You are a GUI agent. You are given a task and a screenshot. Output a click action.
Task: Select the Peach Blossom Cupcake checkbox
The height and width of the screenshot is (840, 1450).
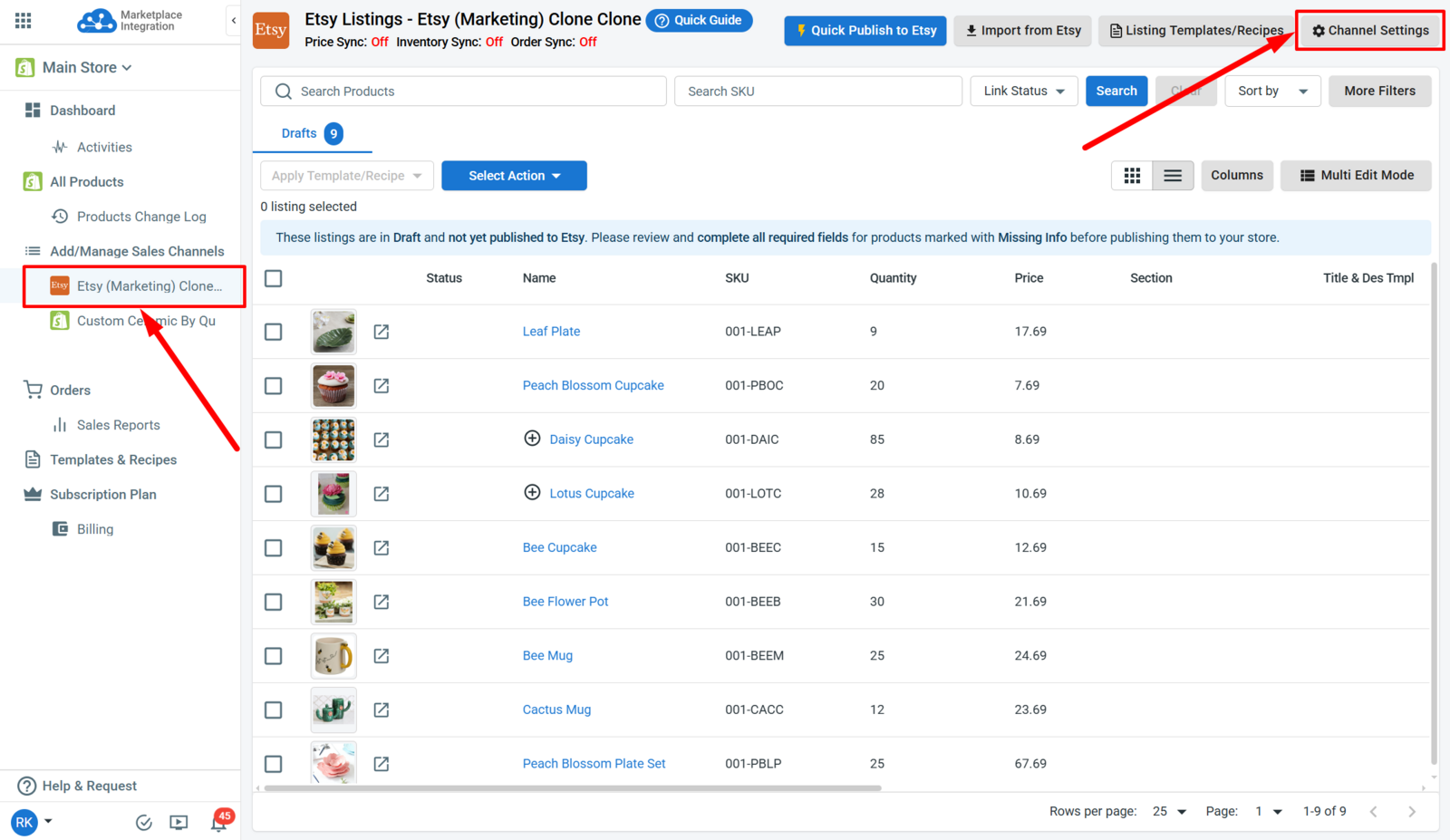pyautogui.click(x=274, y=386)
